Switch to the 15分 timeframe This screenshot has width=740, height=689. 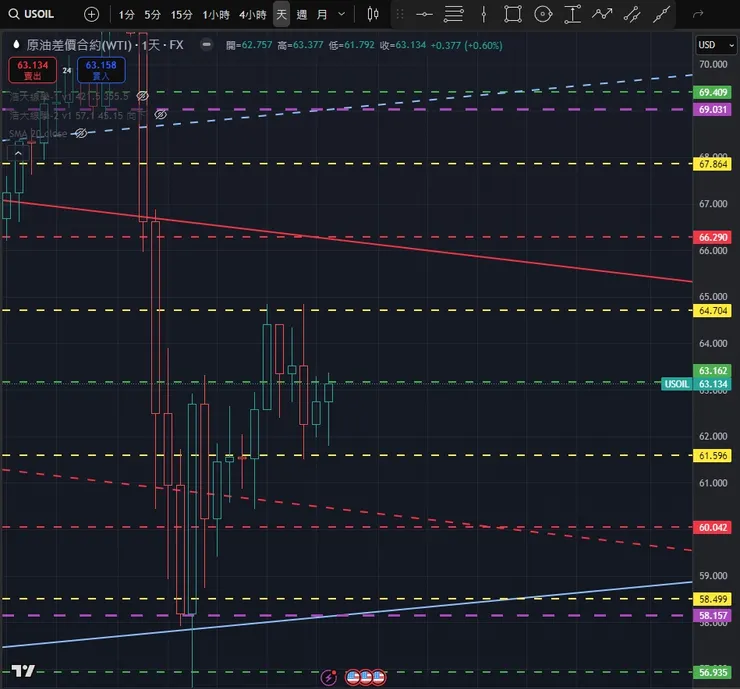[x=182, y=15]
